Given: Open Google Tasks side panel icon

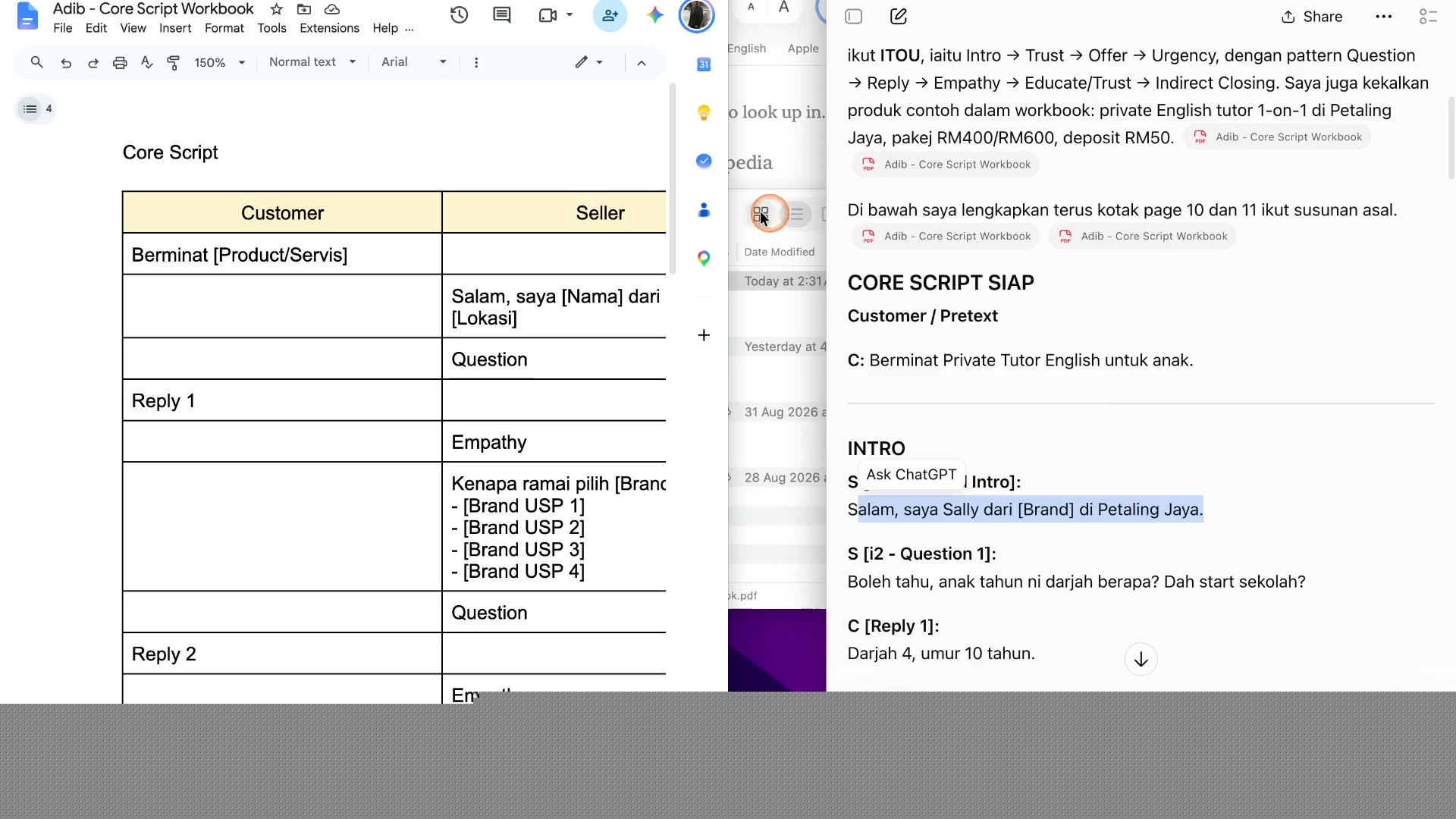Looking at the screenshot, I should [x=704, y=161].
